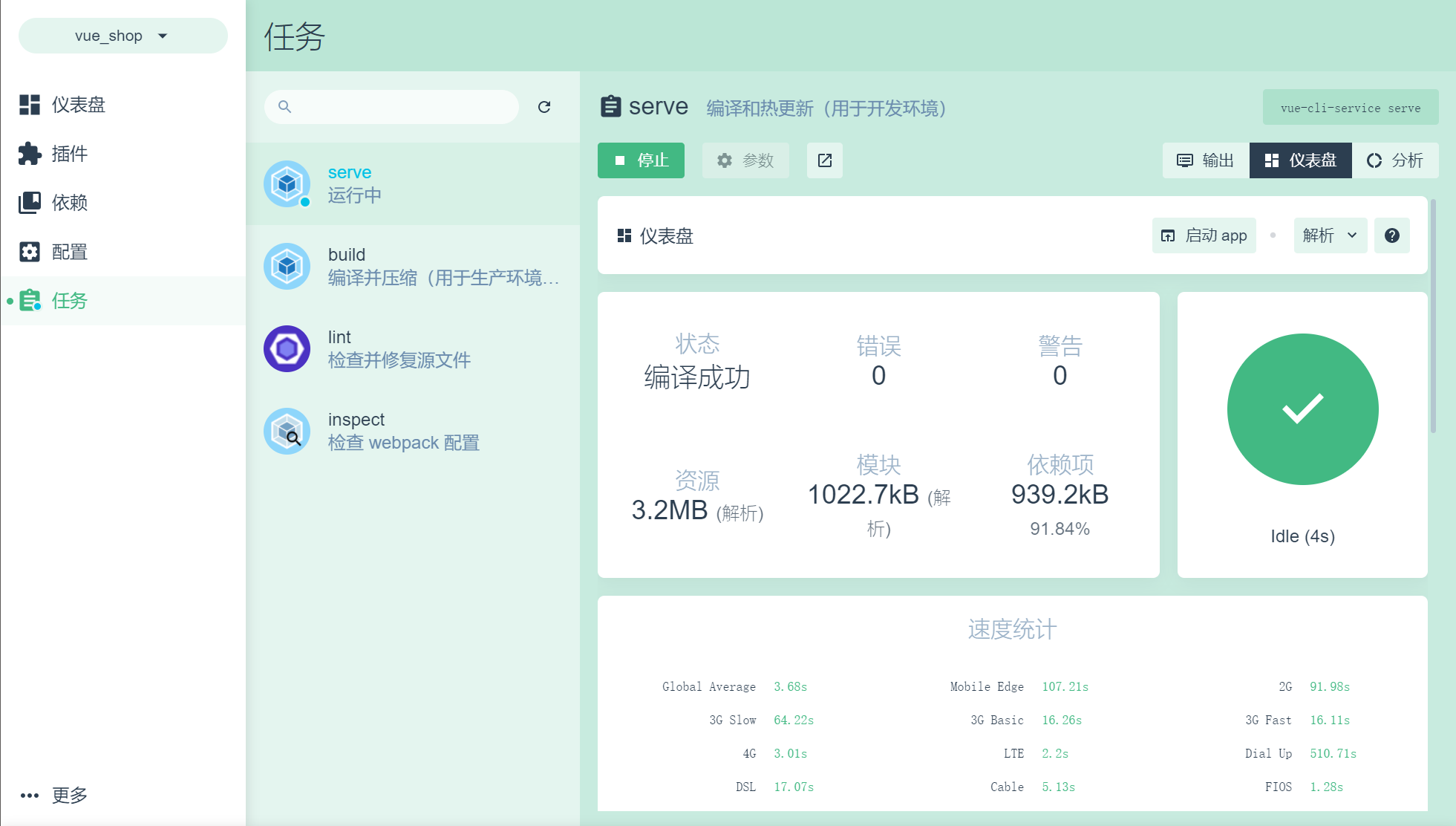
Task: Click the help question mark icon
Action: 1391,235
